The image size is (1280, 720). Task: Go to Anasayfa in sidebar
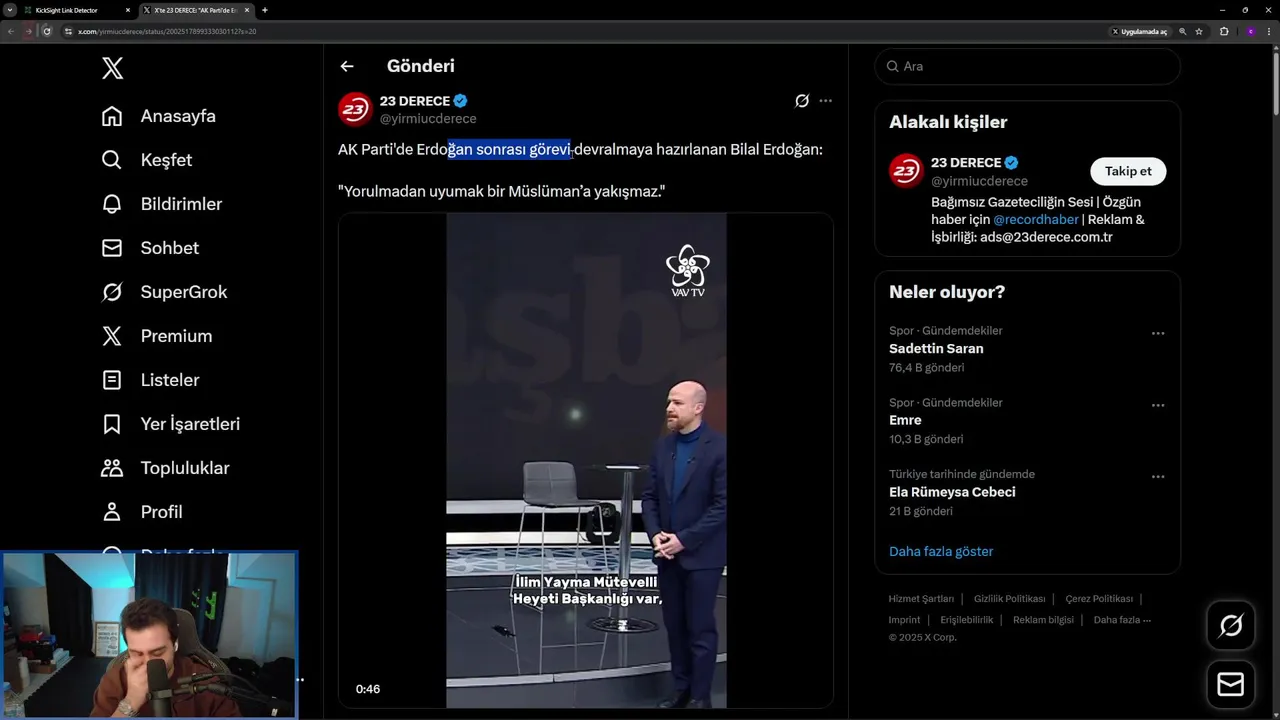[x=159, y=116]
